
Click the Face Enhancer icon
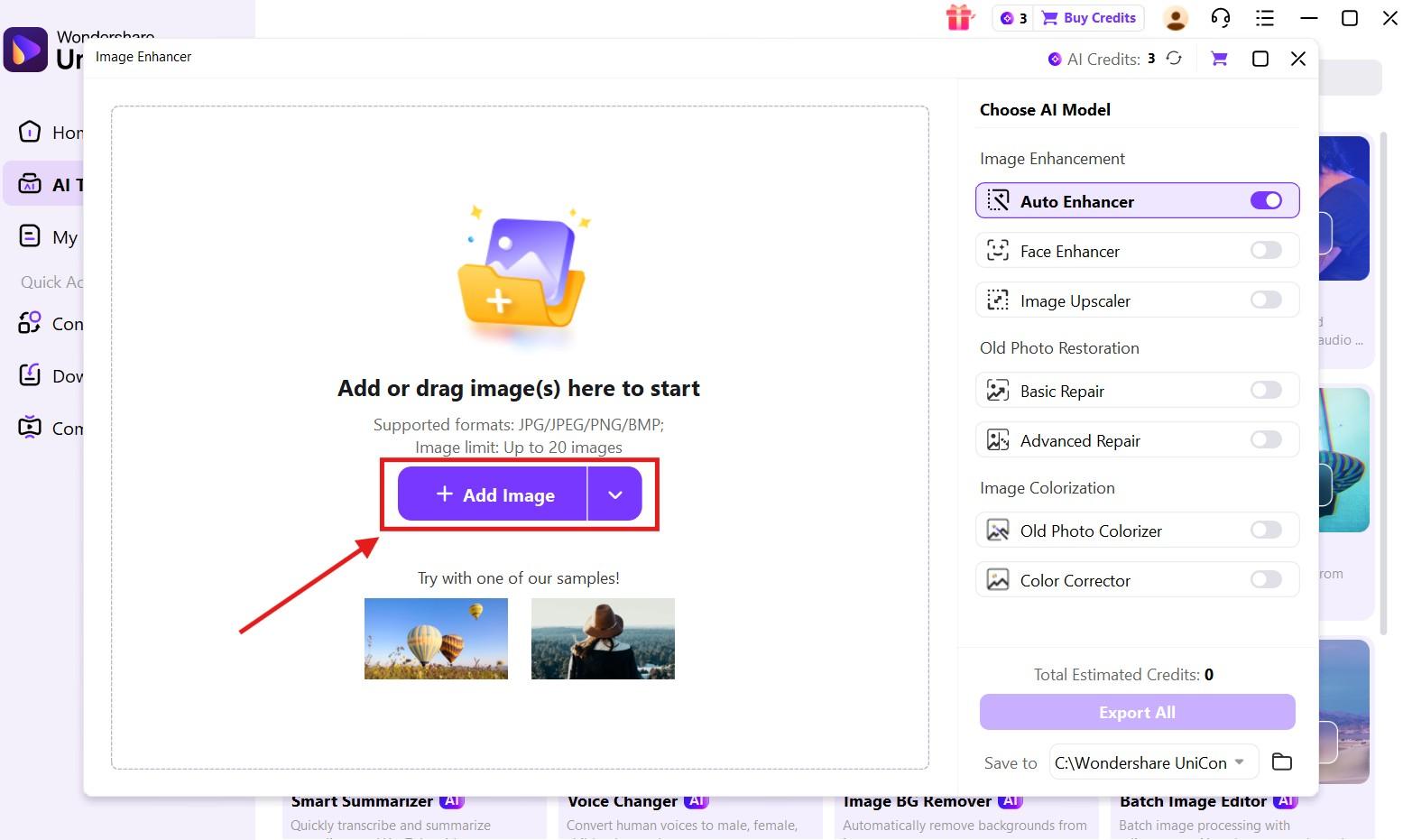pyautogui.click(x=998, y=250)
